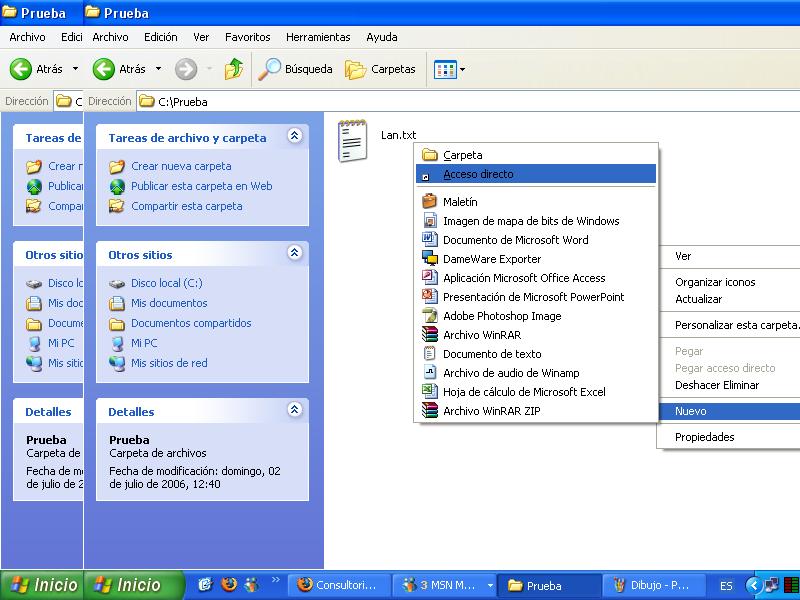The height and width of the screenshot is (600, 800).
Task: Collapse the Tareas de archivo y carpeta panel
Action: click(x=294, y=137)
